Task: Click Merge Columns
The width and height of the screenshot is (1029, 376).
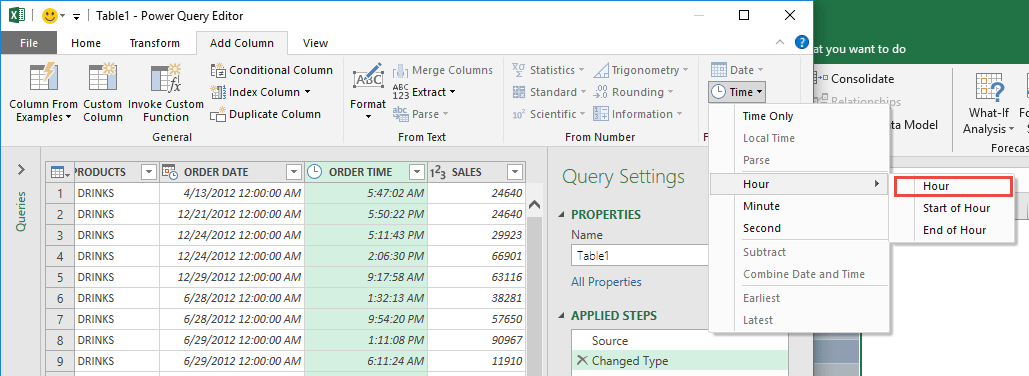Action: pyautogui.click(x=442, y=70)
